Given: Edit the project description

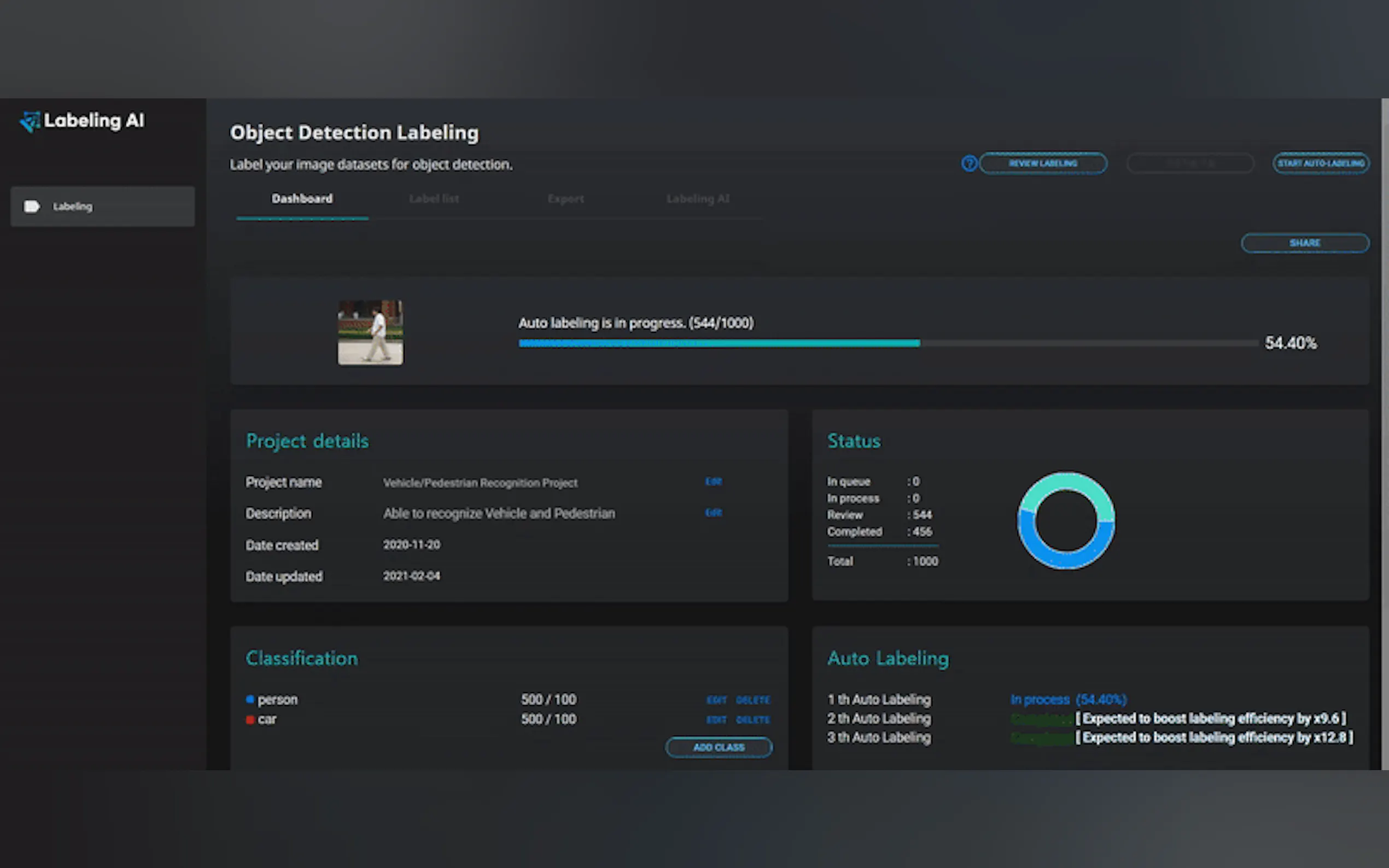Looking at the screenshot, I should (x=713, y=512).
